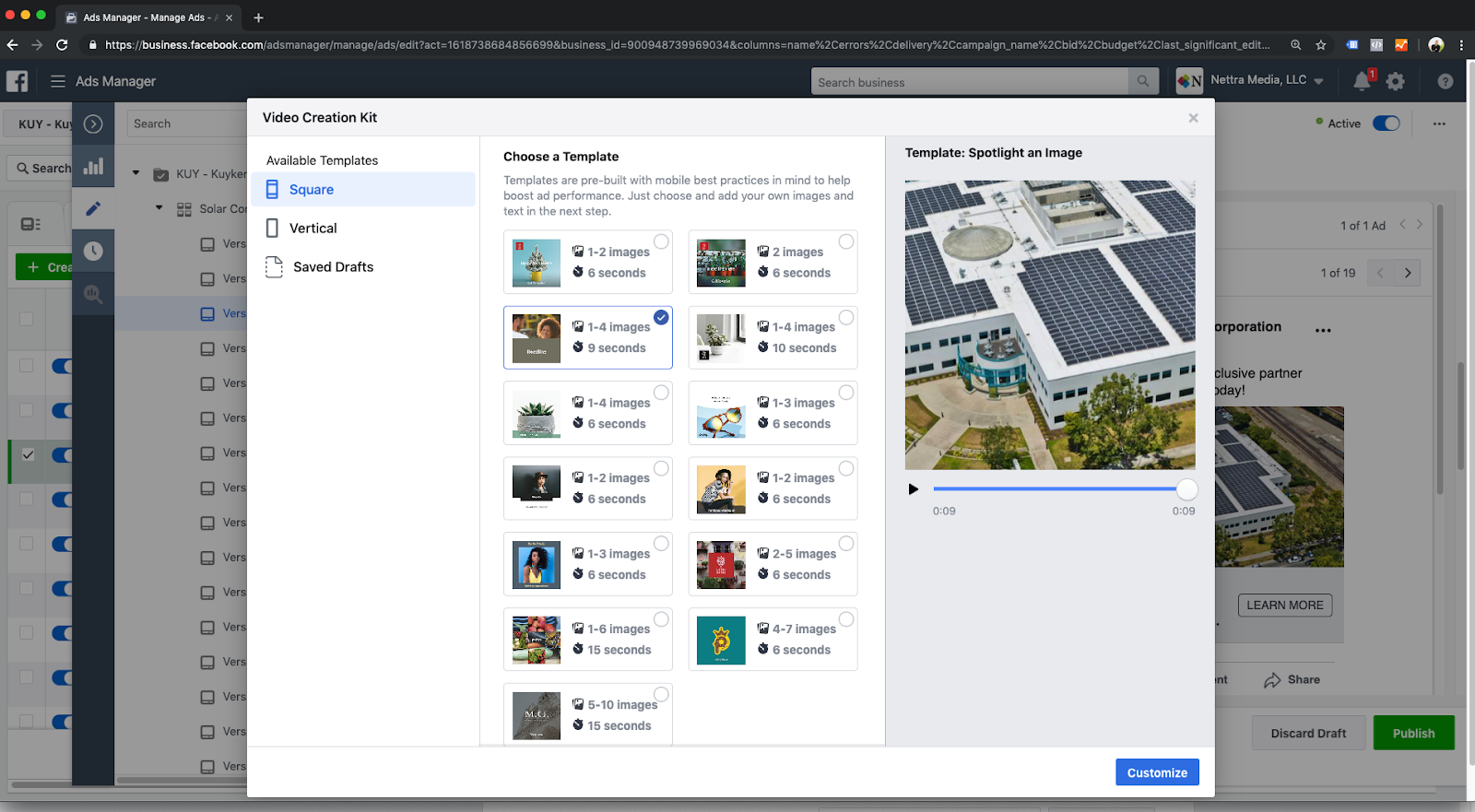Open the Chrome profile avatar
This screenshot has height=812, width=1475.
click(1435, 44)
